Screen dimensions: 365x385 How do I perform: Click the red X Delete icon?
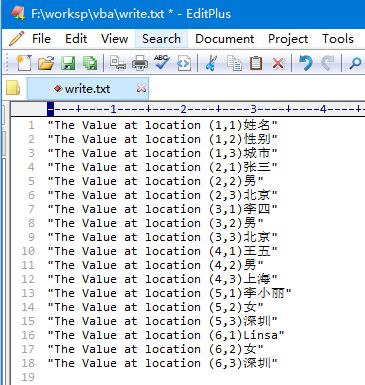coord(278,63)
